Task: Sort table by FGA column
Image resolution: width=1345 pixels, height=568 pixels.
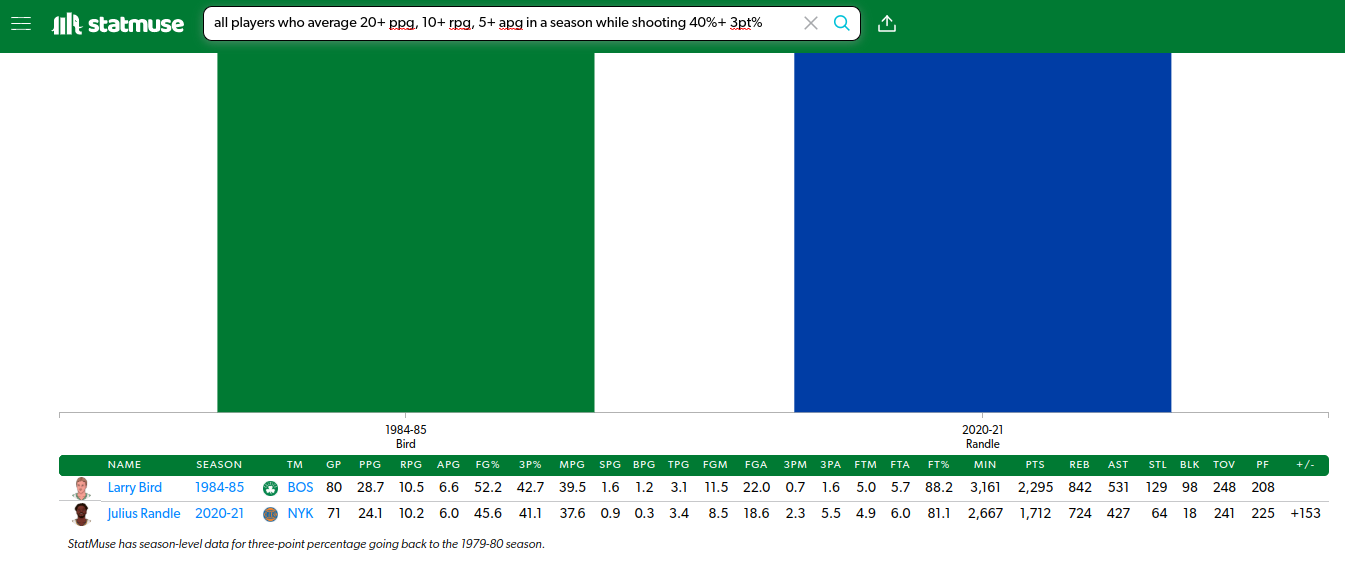Action: tap(756, 465)
